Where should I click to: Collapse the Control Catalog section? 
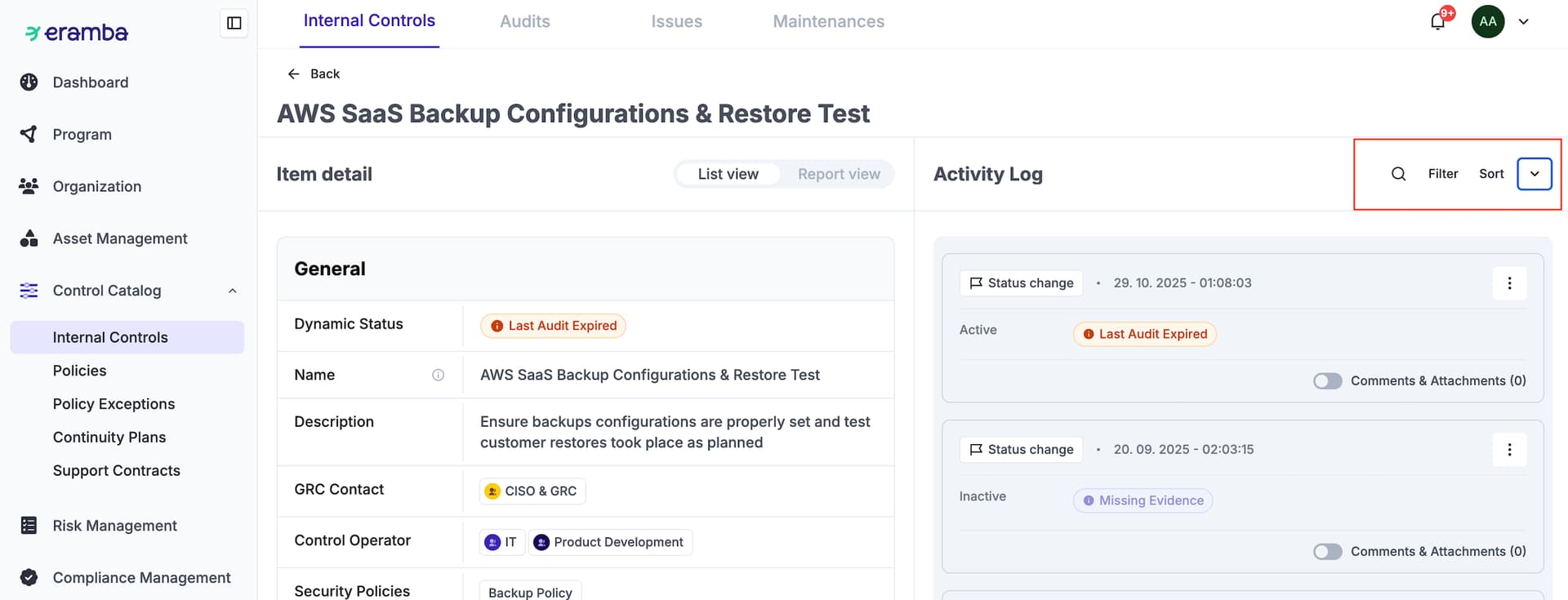(233, 291)
